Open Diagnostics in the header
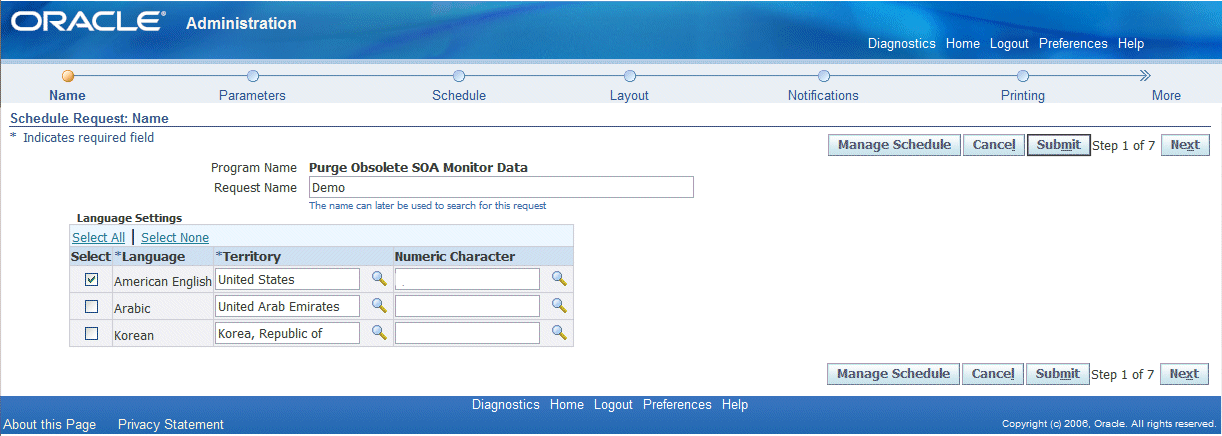1222x436 pixels. point(902,44)
